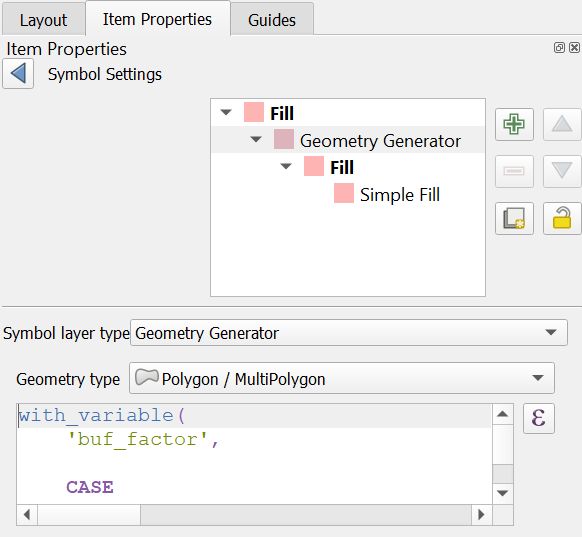Remove the selected symbol layer with the minus button
This screenshot has height=537, width=582.
[x=514, y=171]
